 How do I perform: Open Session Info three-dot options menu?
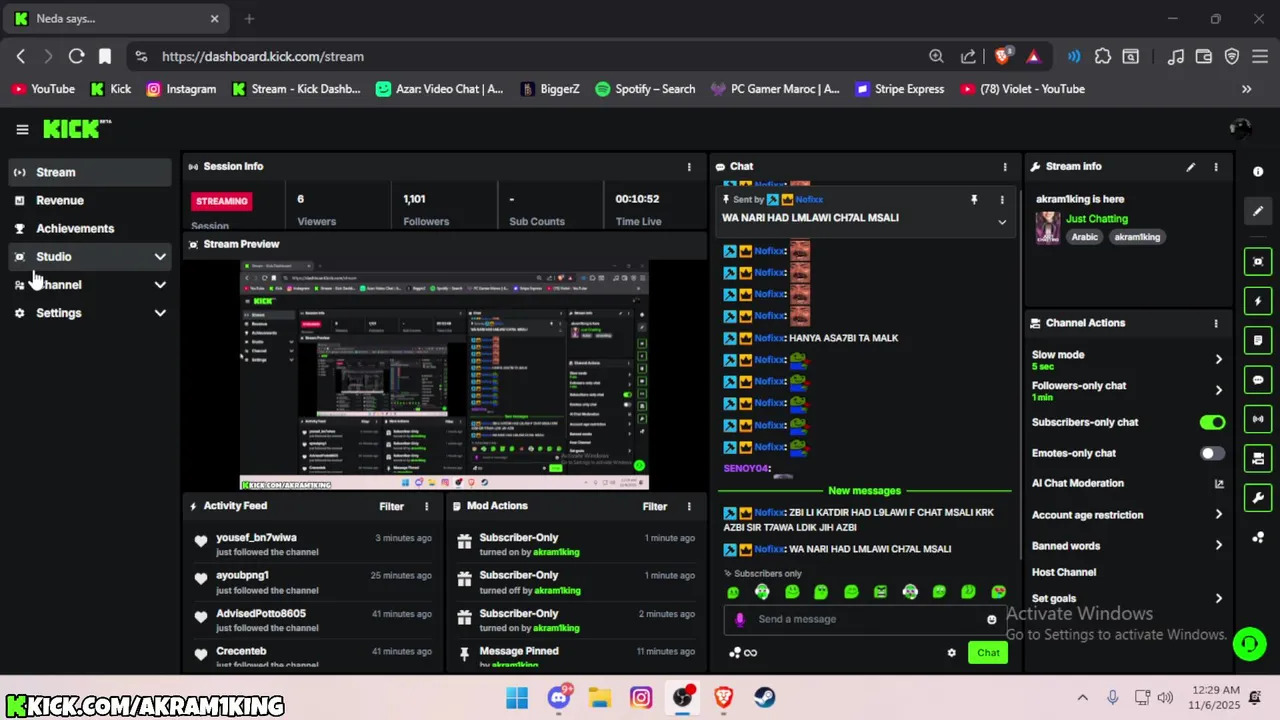point(689,167)
